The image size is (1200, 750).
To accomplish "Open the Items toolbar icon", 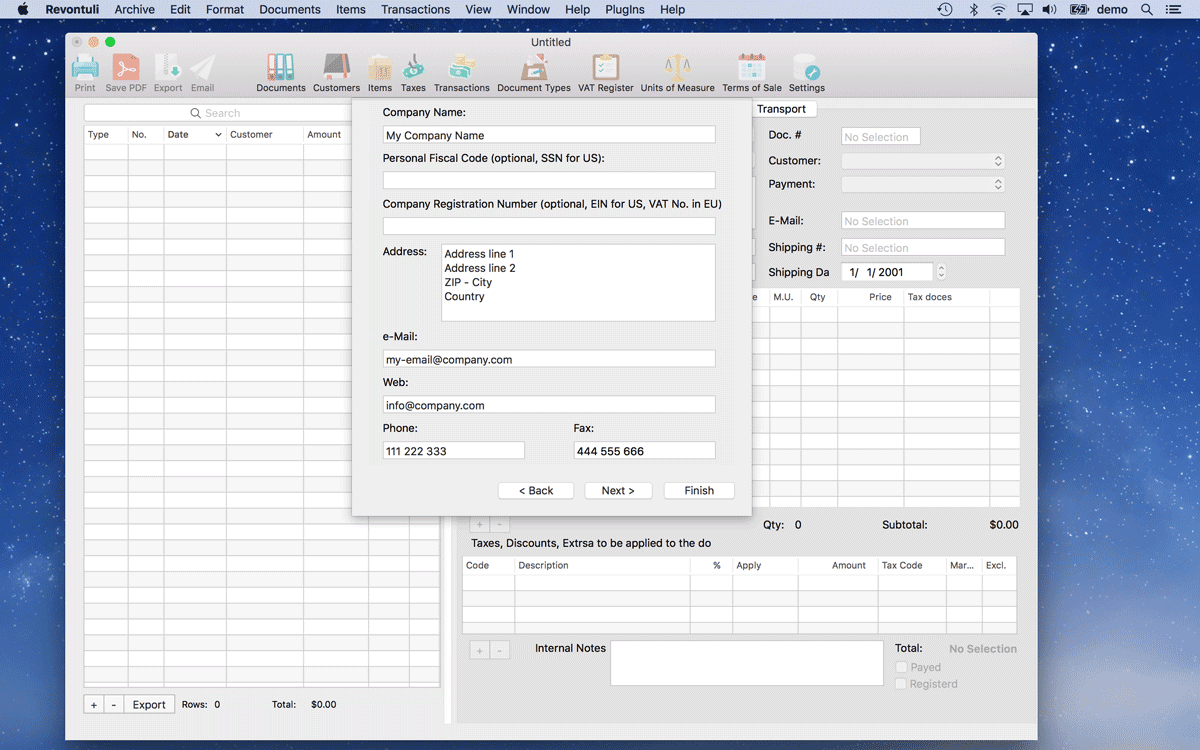I will coord(380,67).
